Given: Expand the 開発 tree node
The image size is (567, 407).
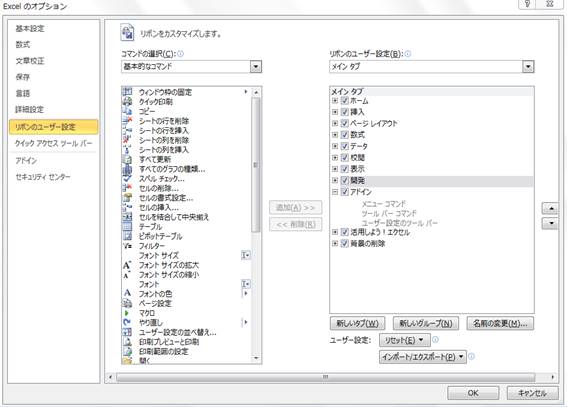Looking at the screenshot, I should tap(335, 180).
